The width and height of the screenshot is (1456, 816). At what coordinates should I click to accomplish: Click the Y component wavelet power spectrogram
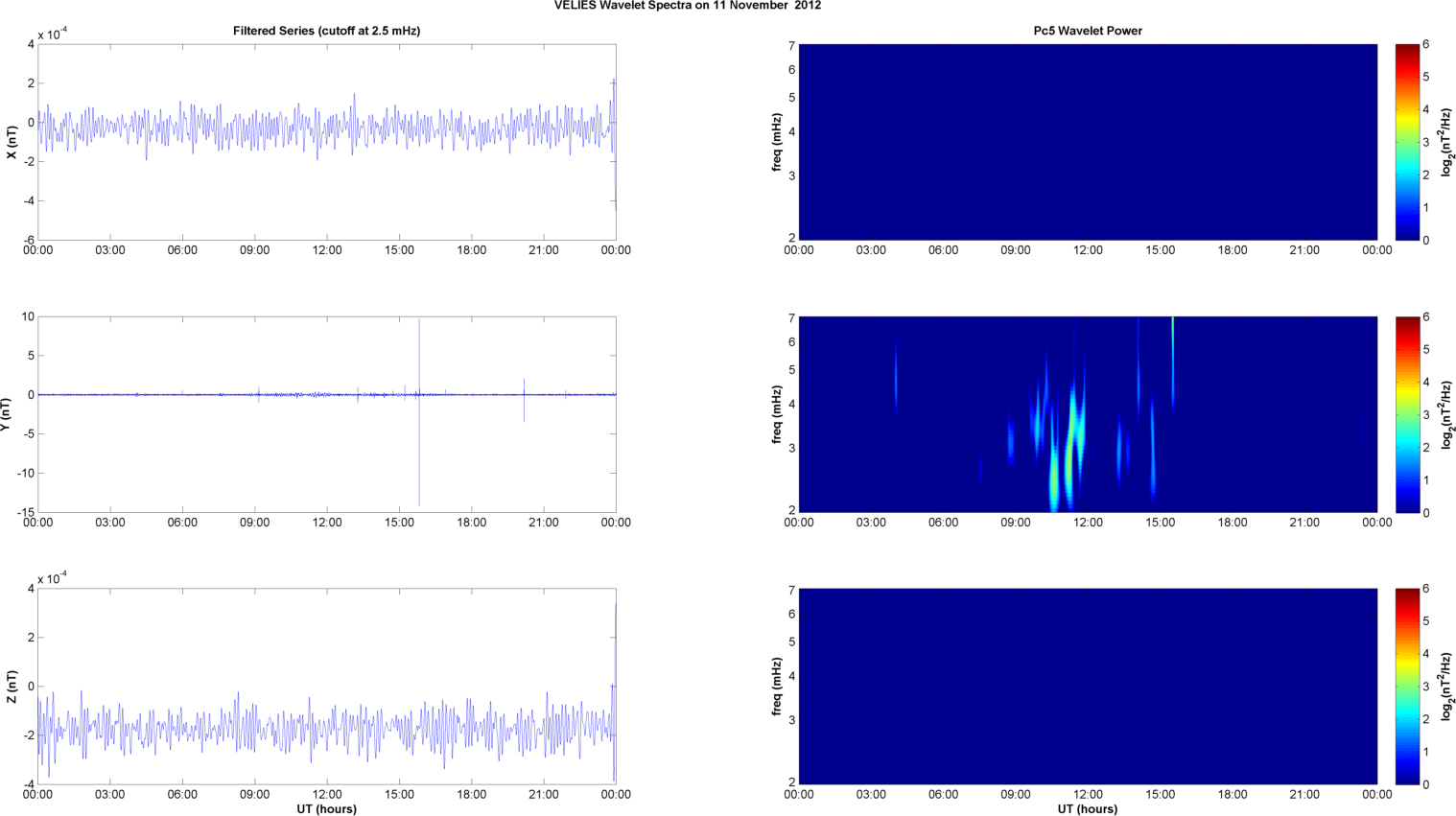pos(1088,414)
